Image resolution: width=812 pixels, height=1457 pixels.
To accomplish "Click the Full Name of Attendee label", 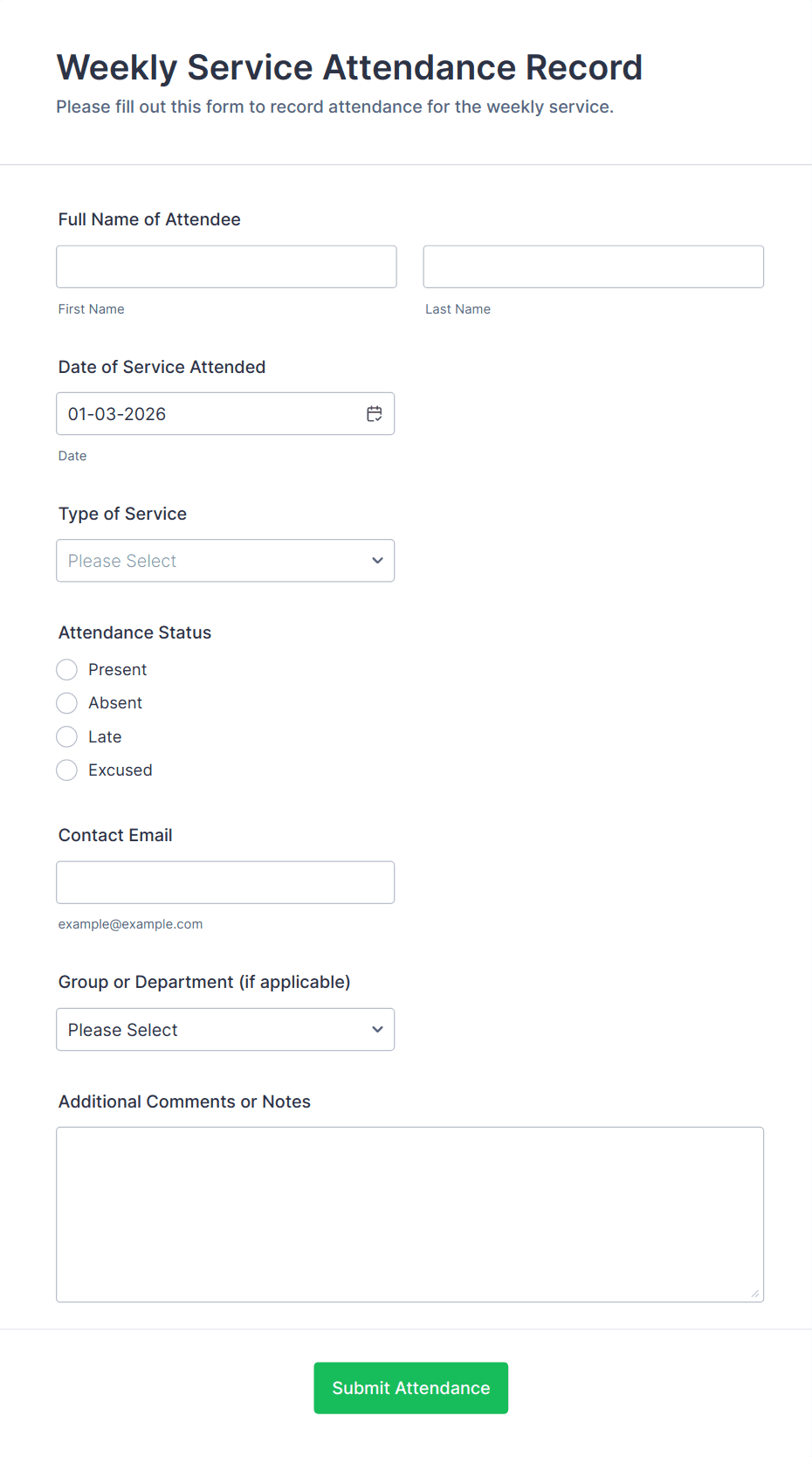I will point(149,219).
